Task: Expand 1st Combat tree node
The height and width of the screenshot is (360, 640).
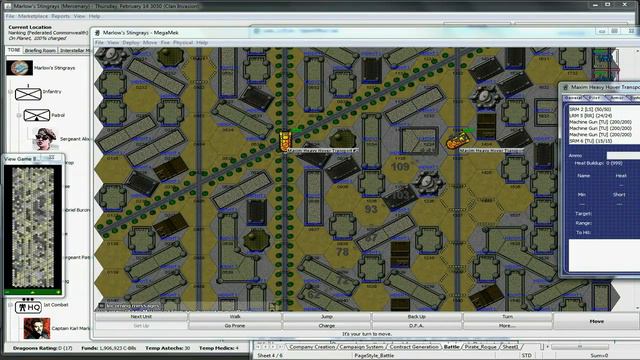Action: (10, 305)
